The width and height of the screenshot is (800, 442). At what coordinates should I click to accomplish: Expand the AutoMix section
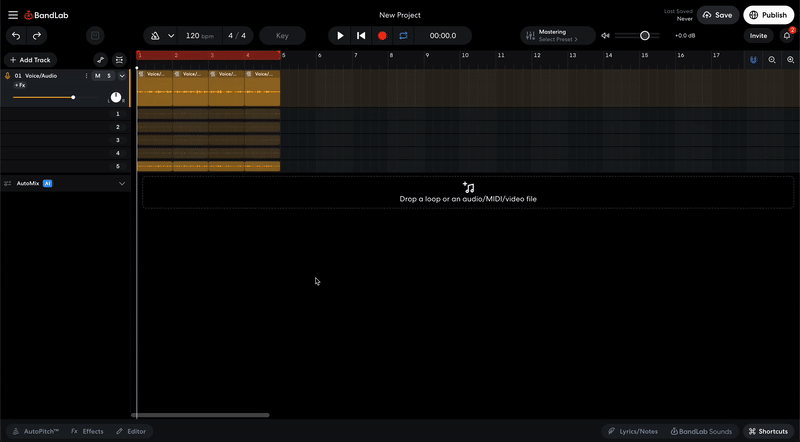pyautogui.click(x=122, y=184)
